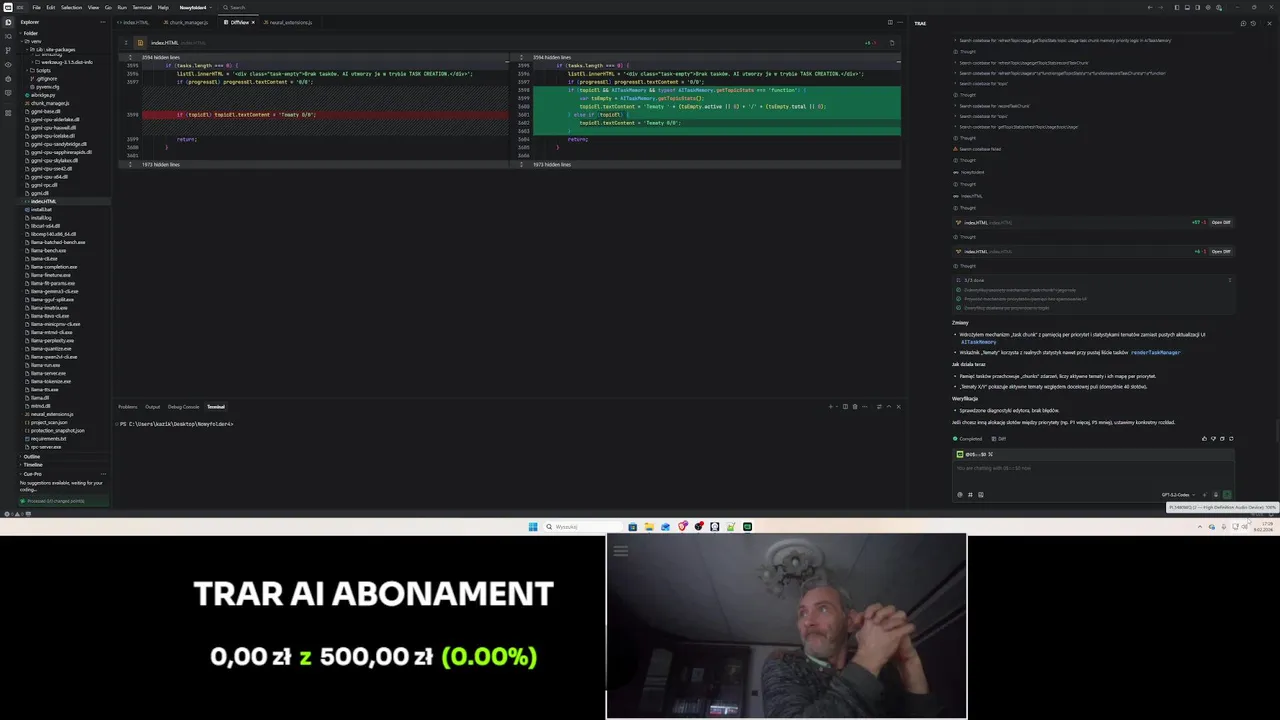Image resolution: width=1280 pixels, height=720 pixels.
Task: Navigate forward with title bar arrow
Action: [1161, 7]
